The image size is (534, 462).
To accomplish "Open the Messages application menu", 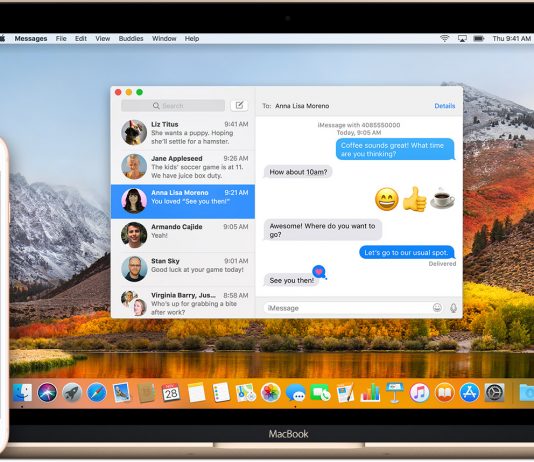I will (x=31, y=38).
